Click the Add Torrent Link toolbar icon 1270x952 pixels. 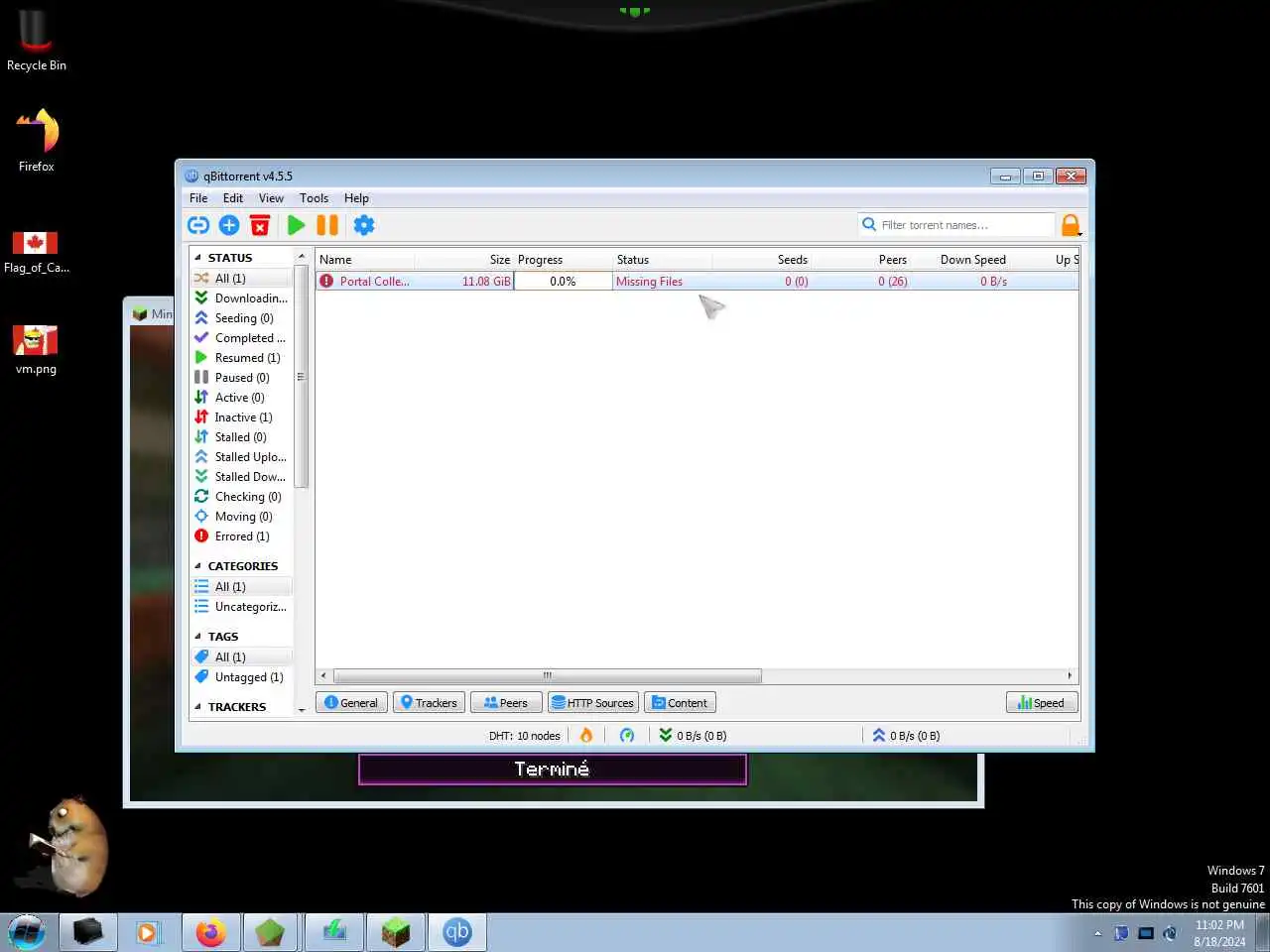point(198,225)
